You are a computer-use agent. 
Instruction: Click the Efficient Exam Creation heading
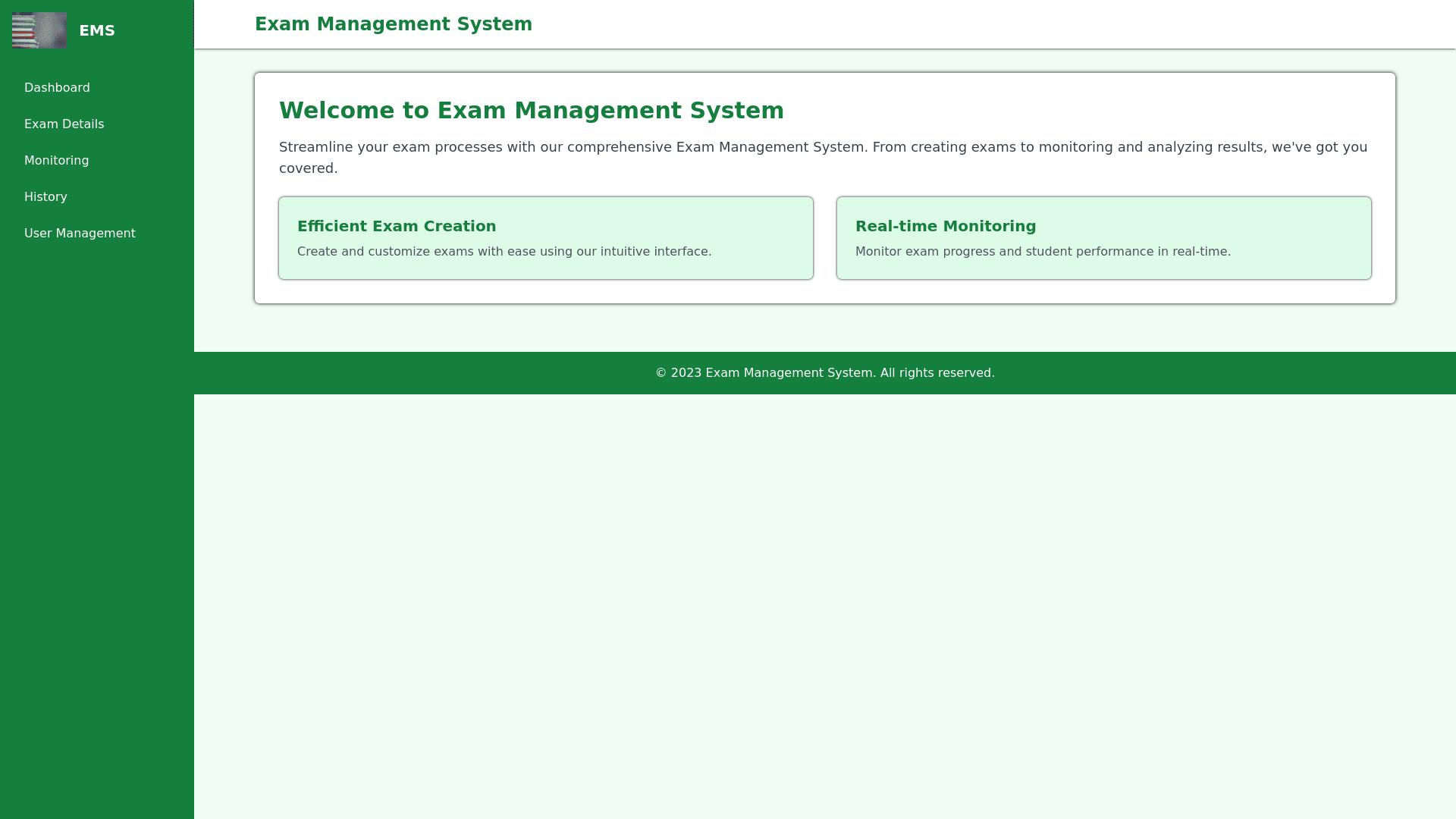(396, 226)
